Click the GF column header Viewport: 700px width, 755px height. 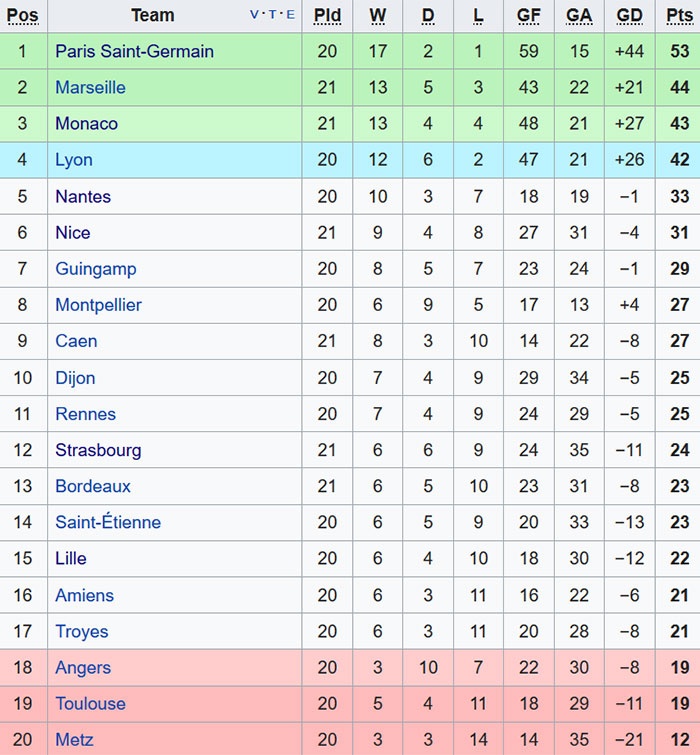[529, 15]
